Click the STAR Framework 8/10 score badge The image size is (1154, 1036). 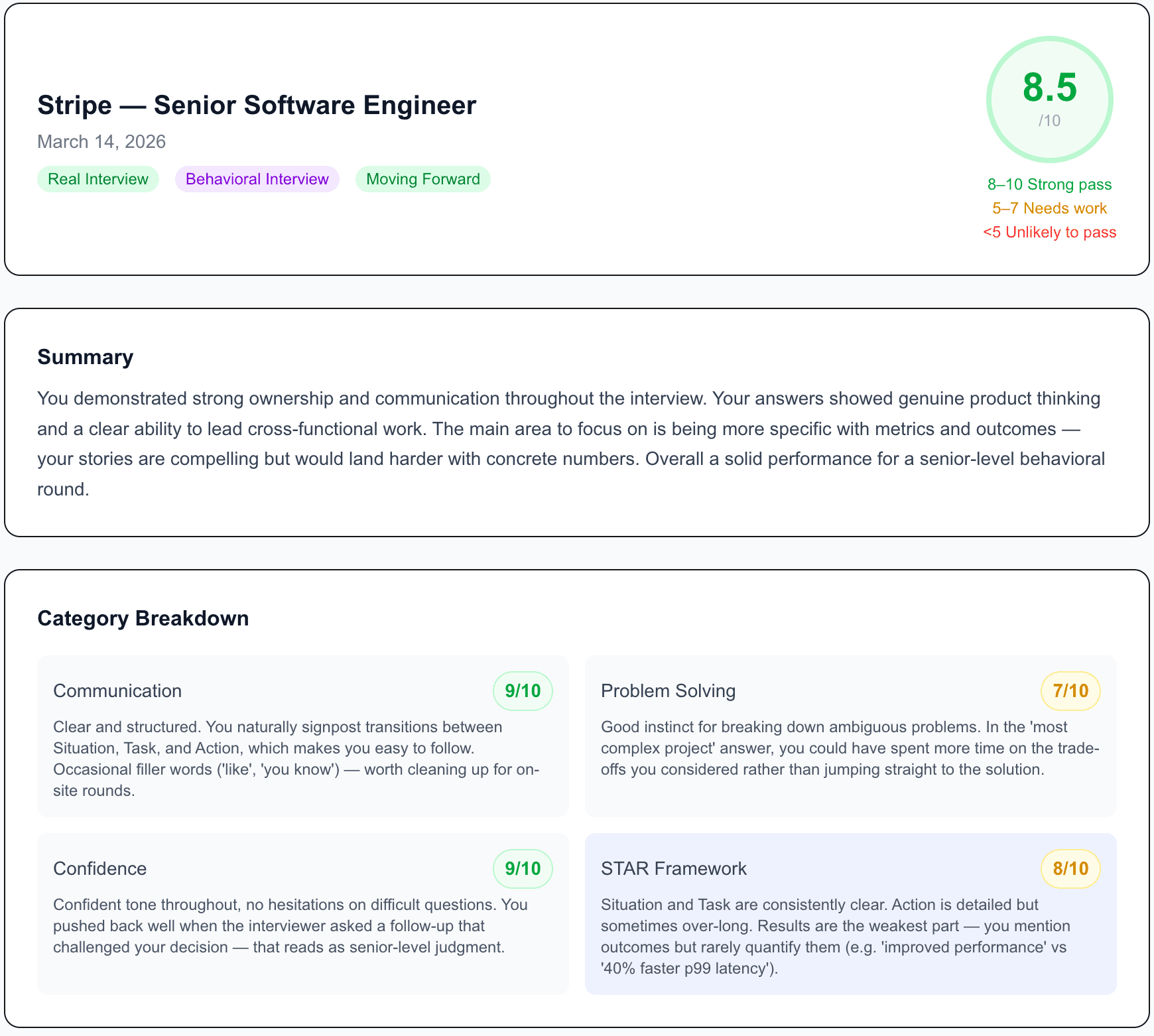click(1070, 869)
